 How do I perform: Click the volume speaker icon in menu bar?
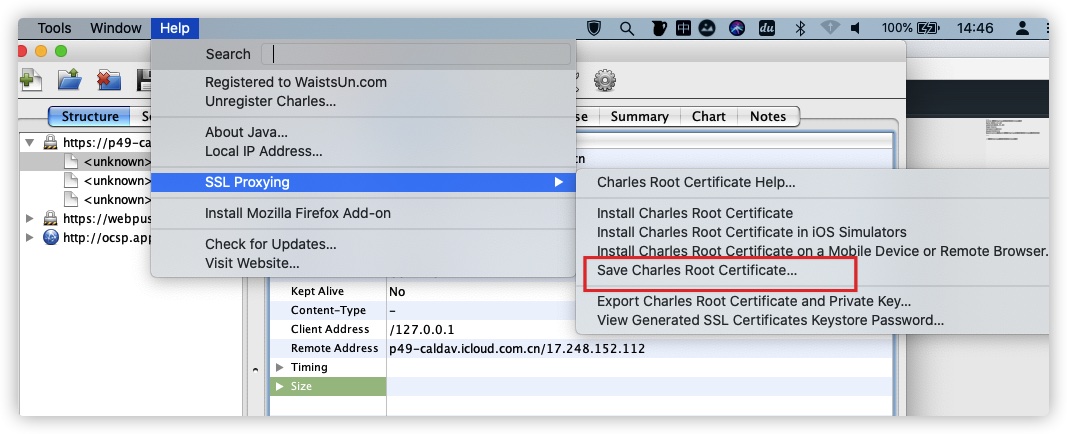[x=856, y=29]
